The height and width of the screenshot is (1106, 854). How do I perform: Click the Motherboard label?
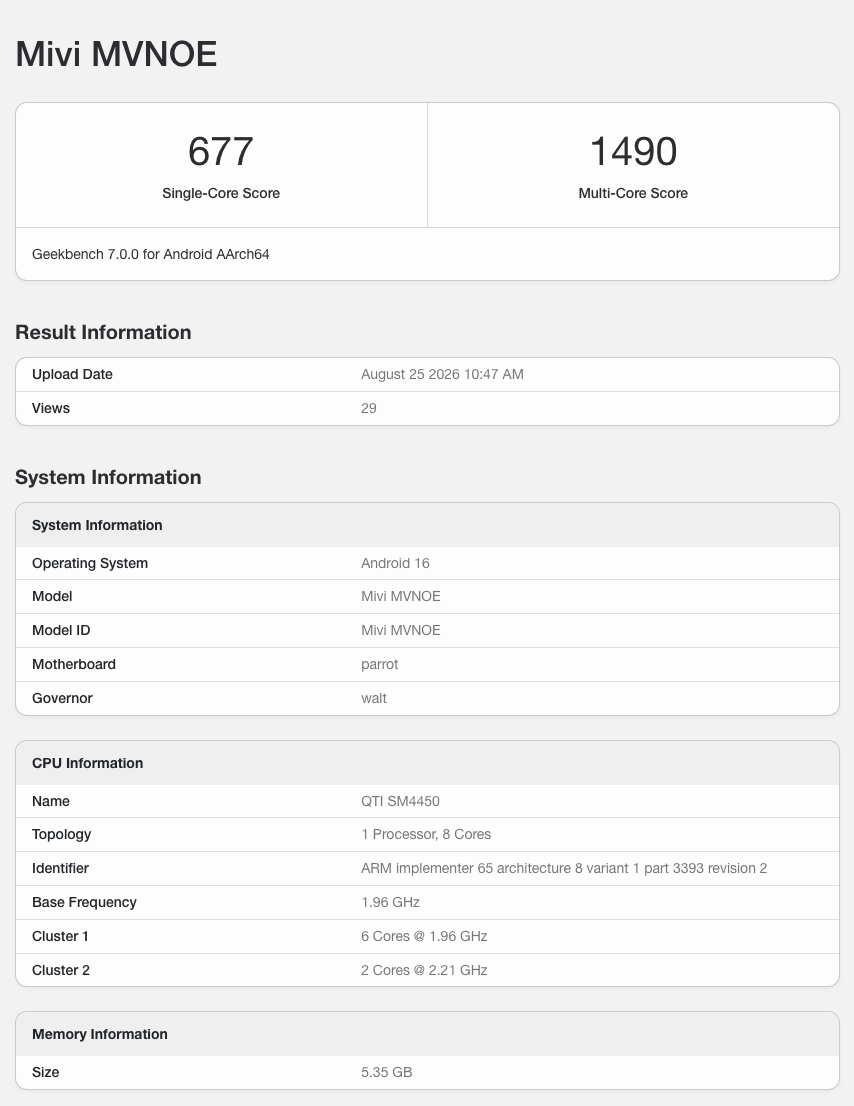pyautogui.click(x=73, y=664)
